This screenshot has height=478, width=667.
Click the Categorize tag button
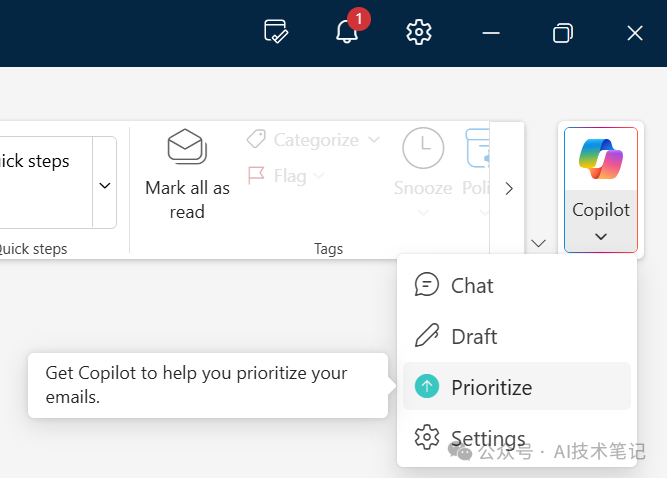click(x=303, y=139)
